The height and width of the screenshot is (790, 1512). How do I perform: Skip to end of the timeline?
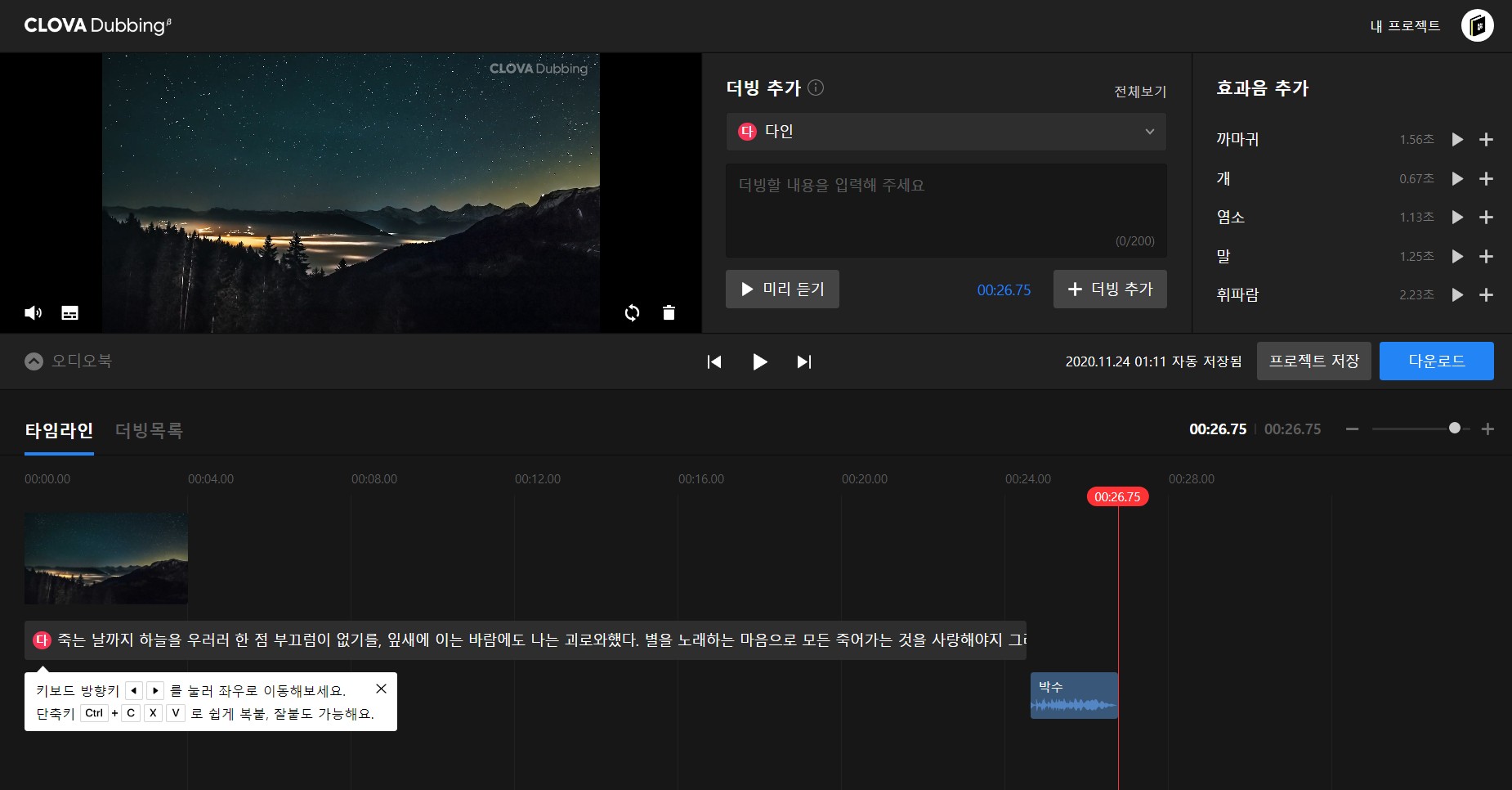point(804,361)
